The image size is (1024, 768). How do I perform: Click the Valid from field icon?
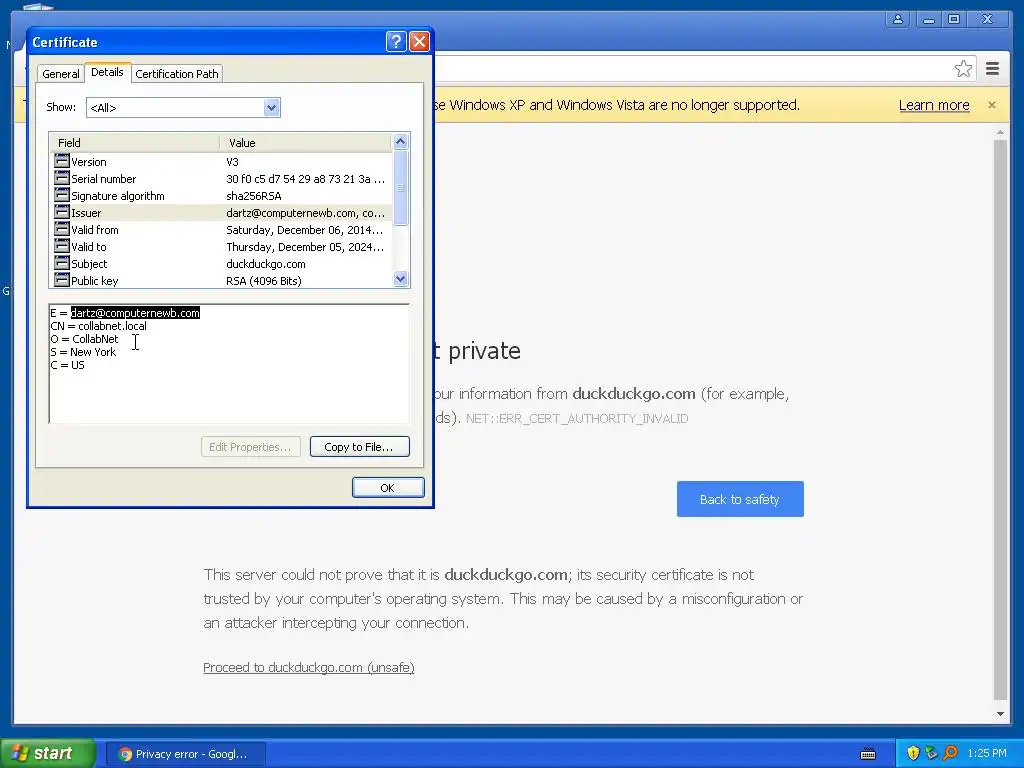click(62, 229)
